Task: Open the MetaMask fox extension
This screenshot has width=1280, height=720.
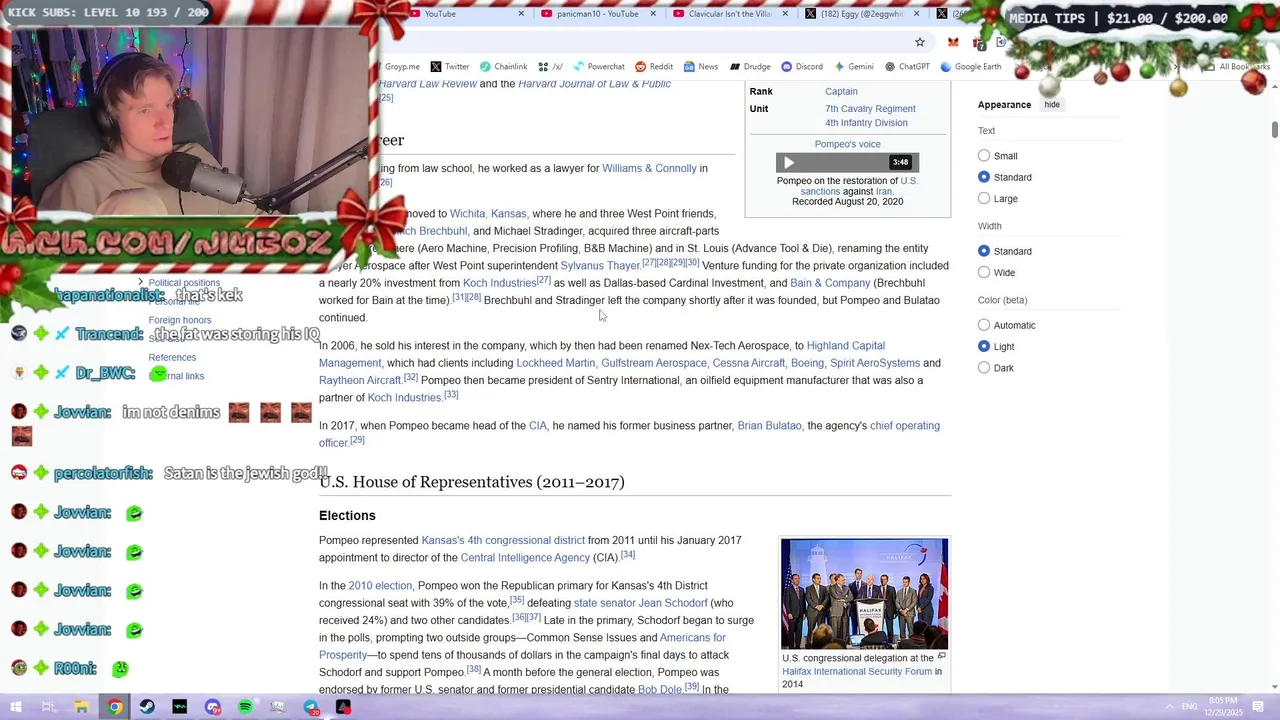Action: (x=953, y=42)
